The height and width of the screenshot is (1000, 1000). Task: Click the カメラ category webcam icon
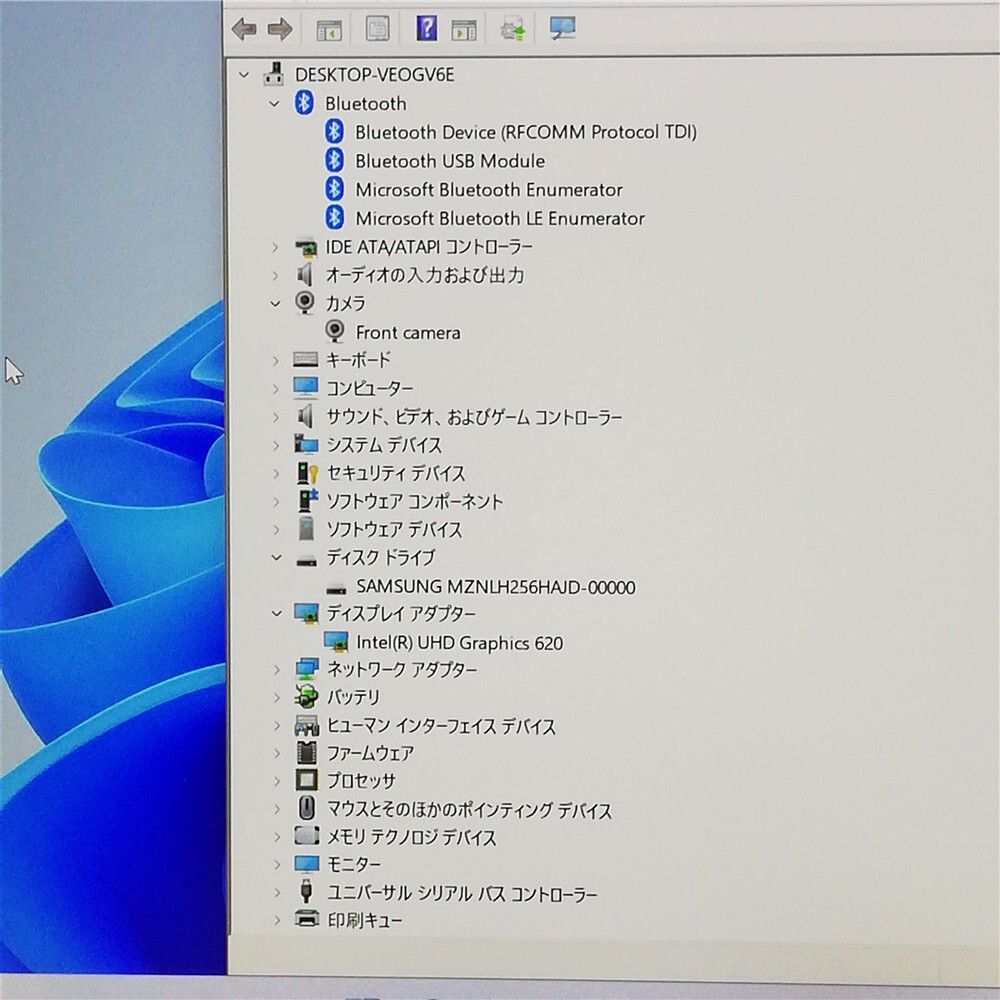[x=305, y=302]
